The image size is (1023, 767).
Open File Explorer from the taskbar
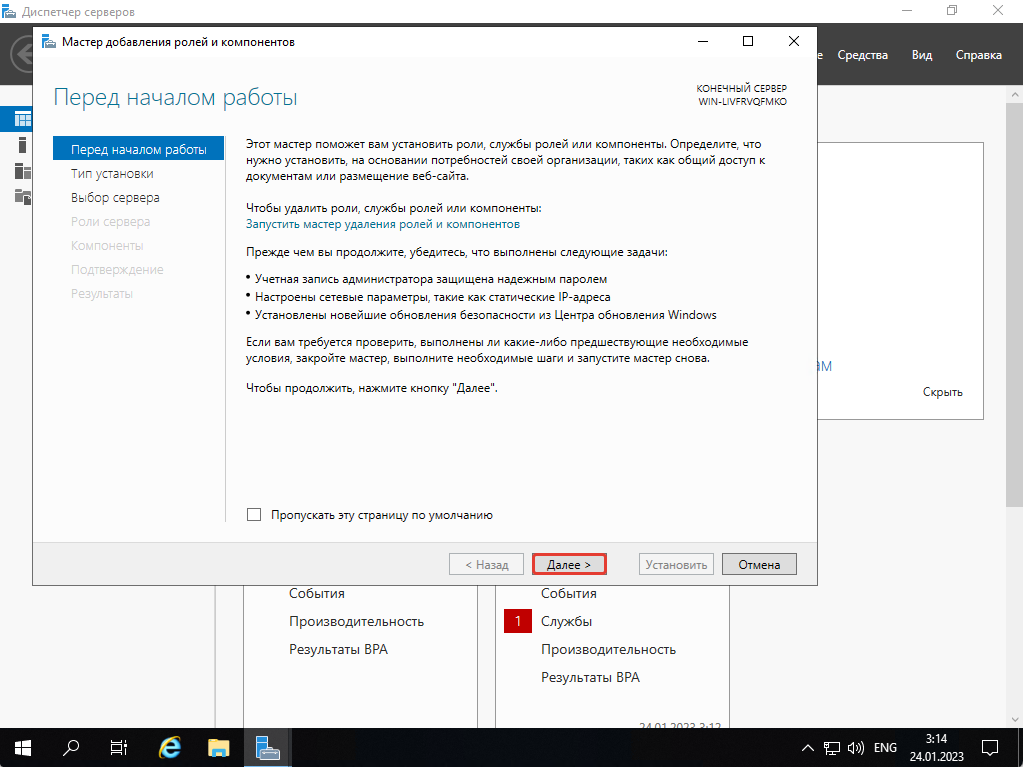tap(219, 747)
